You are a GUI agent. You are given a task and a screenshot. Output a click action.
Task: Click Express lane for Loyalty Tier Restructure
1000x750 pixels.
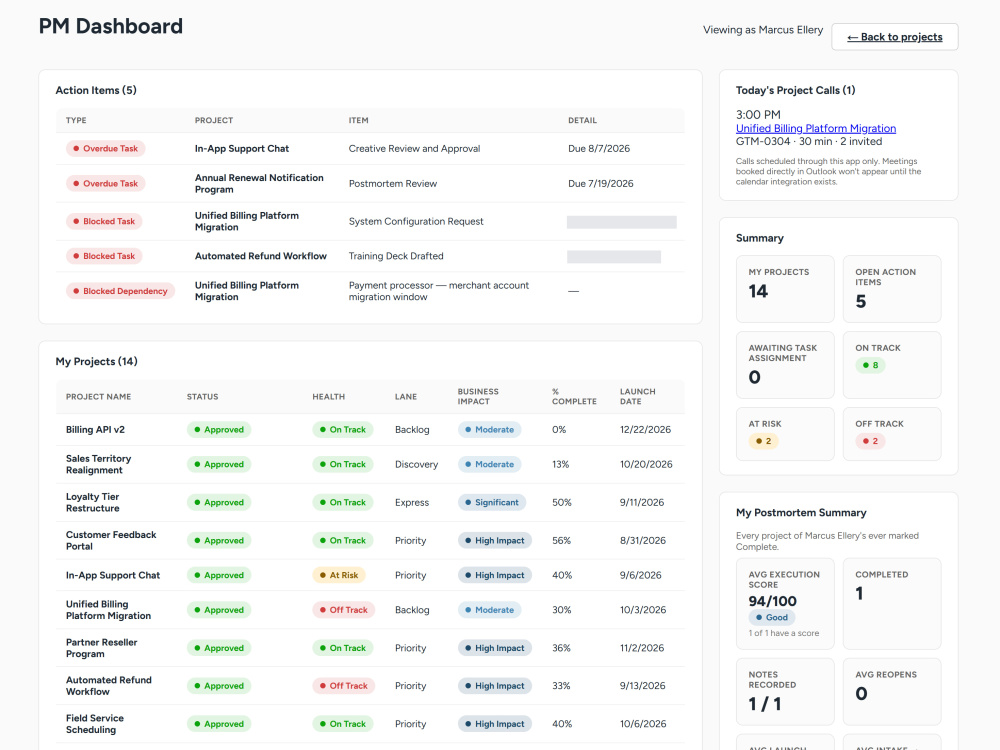412,503
